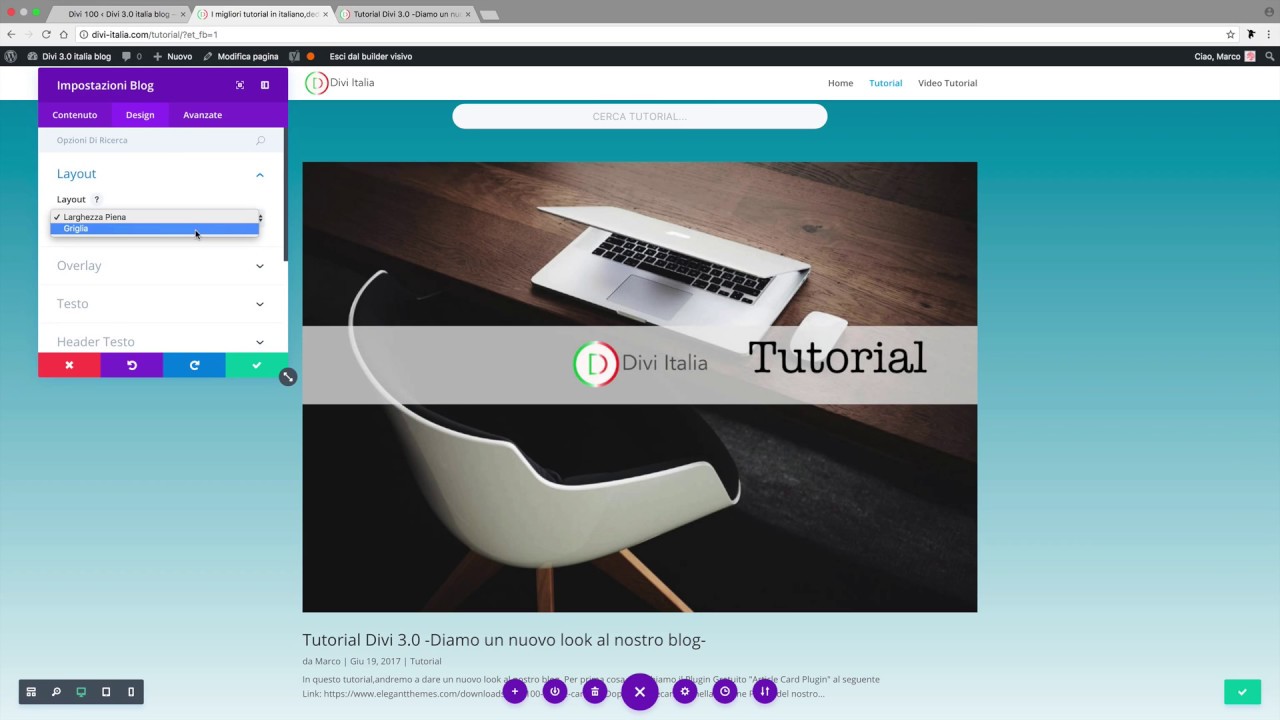The image size is (1280, 720).
Task: Click the Divi Italia site logo
Action: click(340, 83)
